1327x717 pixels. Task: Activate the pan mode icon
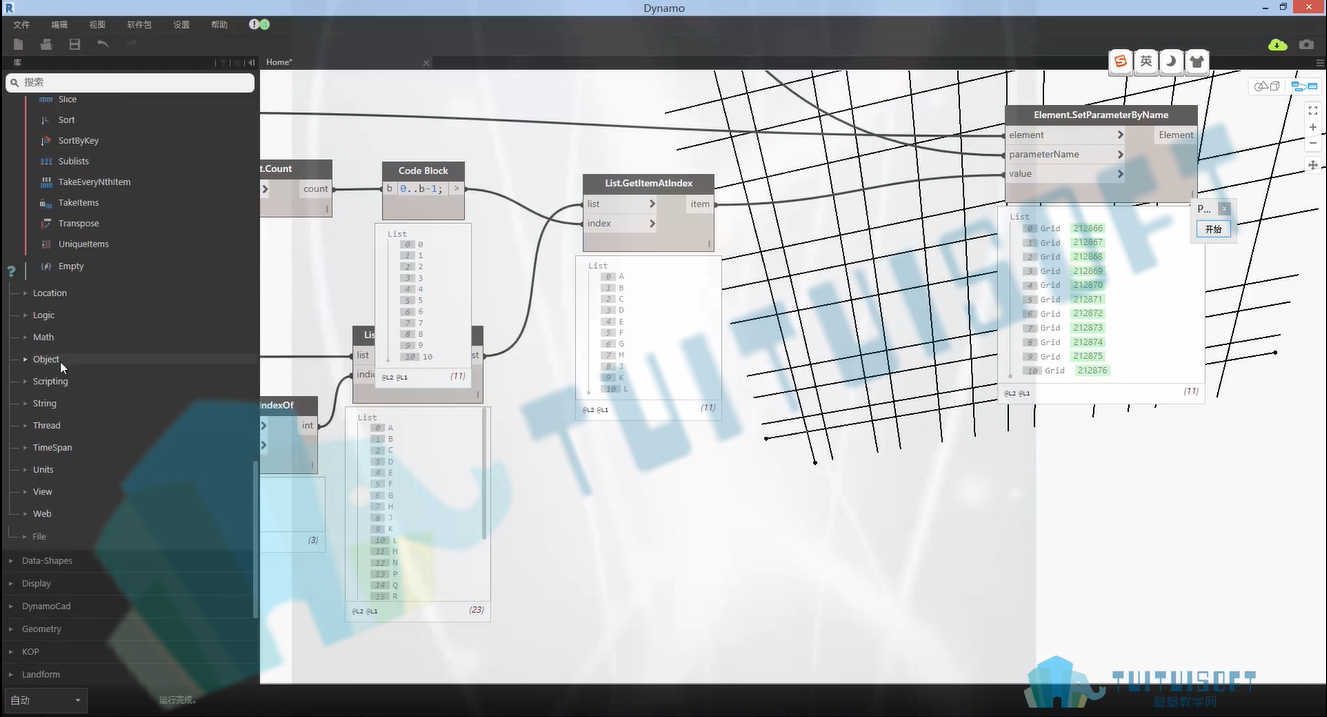1313,165
